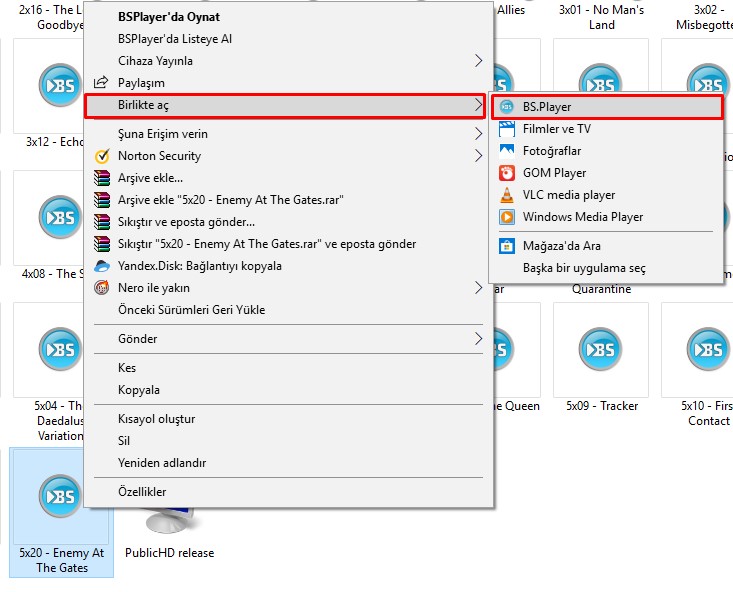
Task: Click the Fotoğraflar app icon
Action: [506, 151]
